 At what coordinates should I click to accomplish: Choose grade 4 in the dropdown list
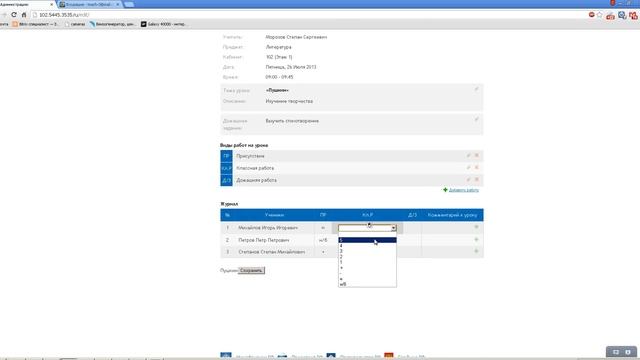pyautogui.click(x=367, y=246)
